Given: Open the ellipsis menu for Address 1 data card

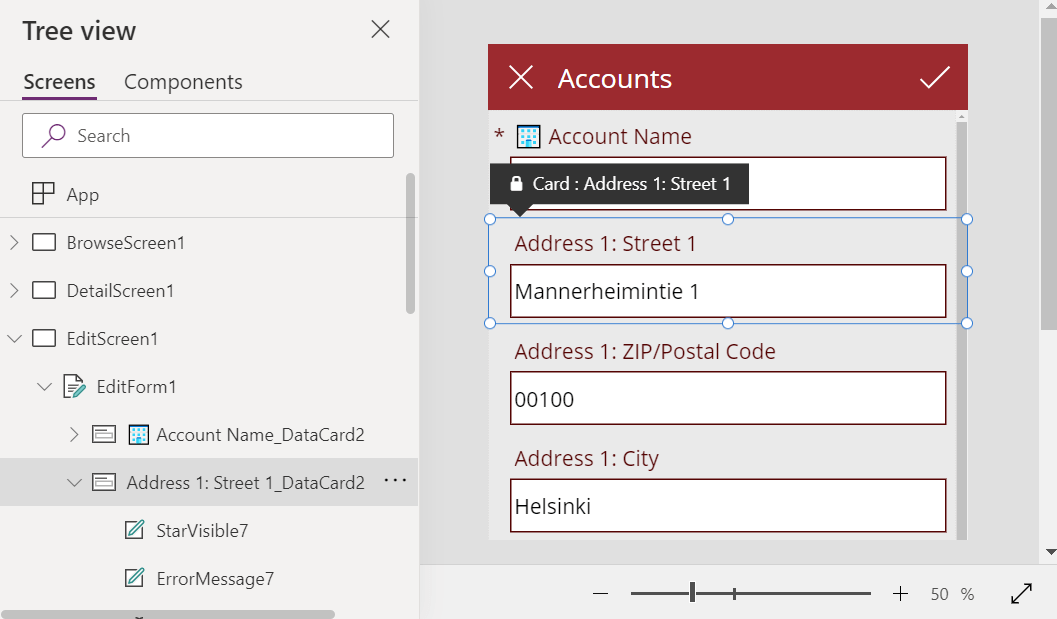Looking at the screenshot, I should click(x=395, y=481).
